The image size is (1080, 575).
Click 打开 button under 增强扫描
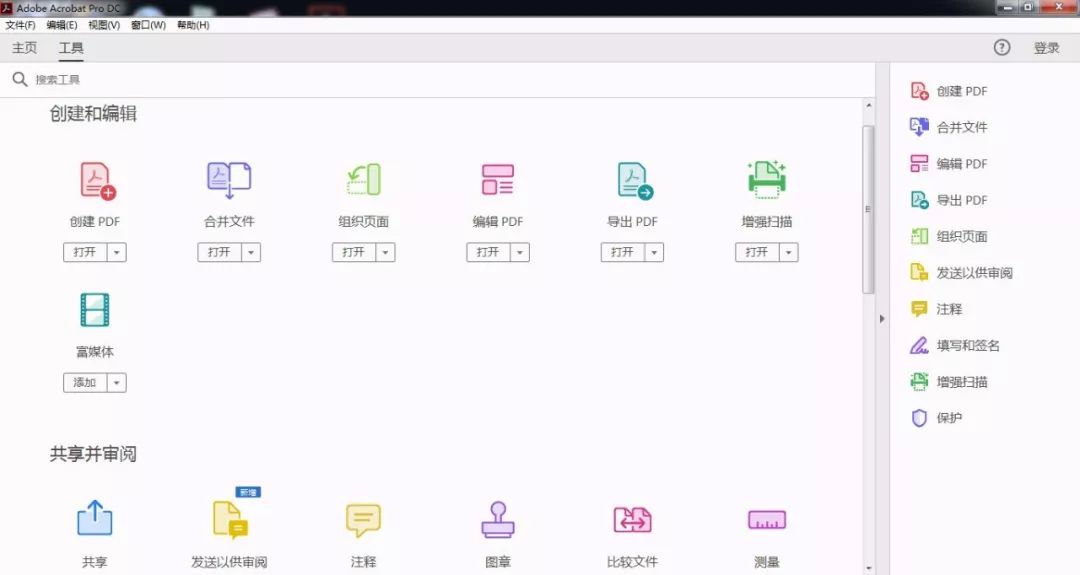click(756, 252)
